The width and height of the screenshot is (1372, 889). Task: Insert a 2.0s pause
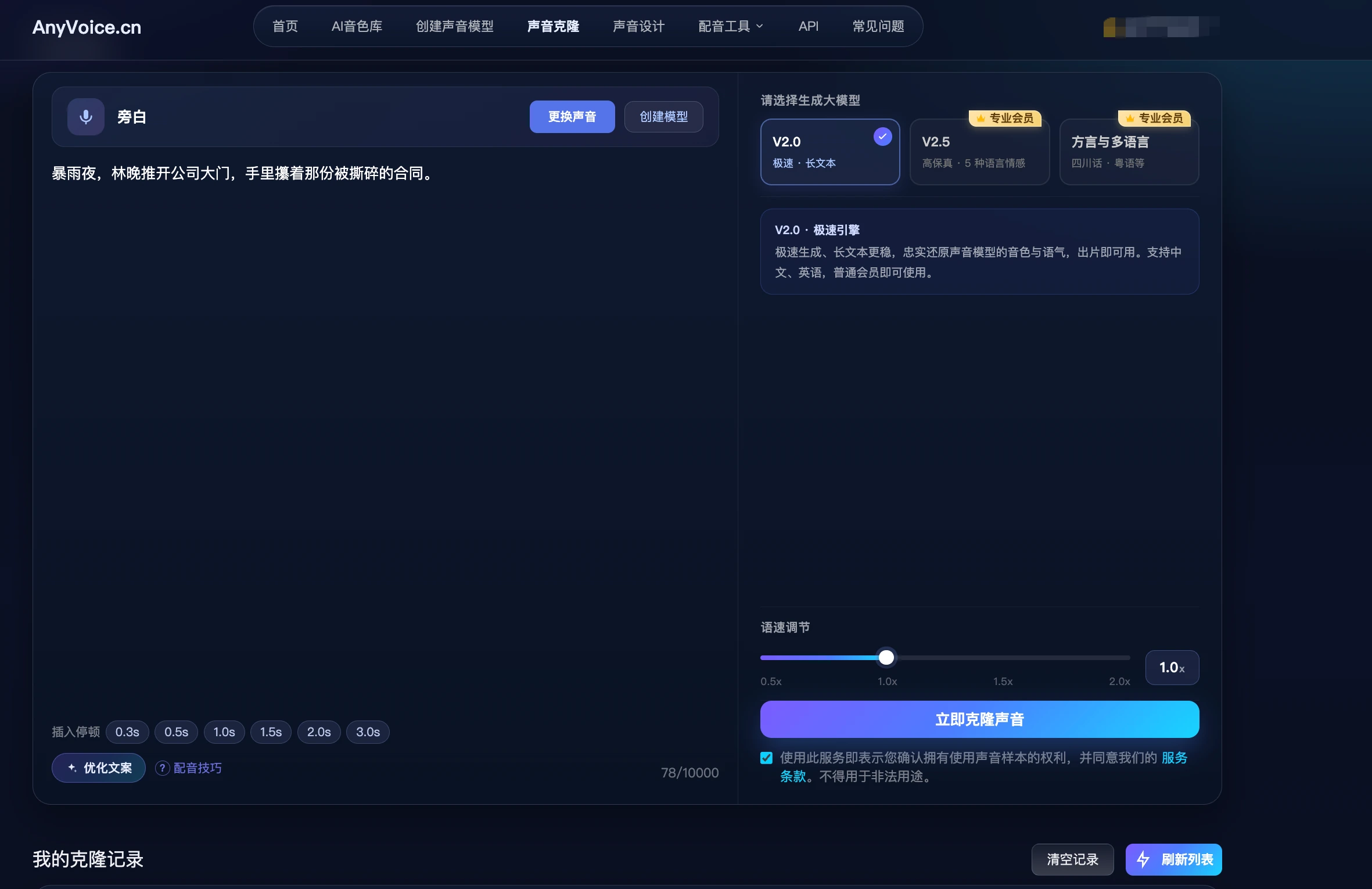click(319, 732)
